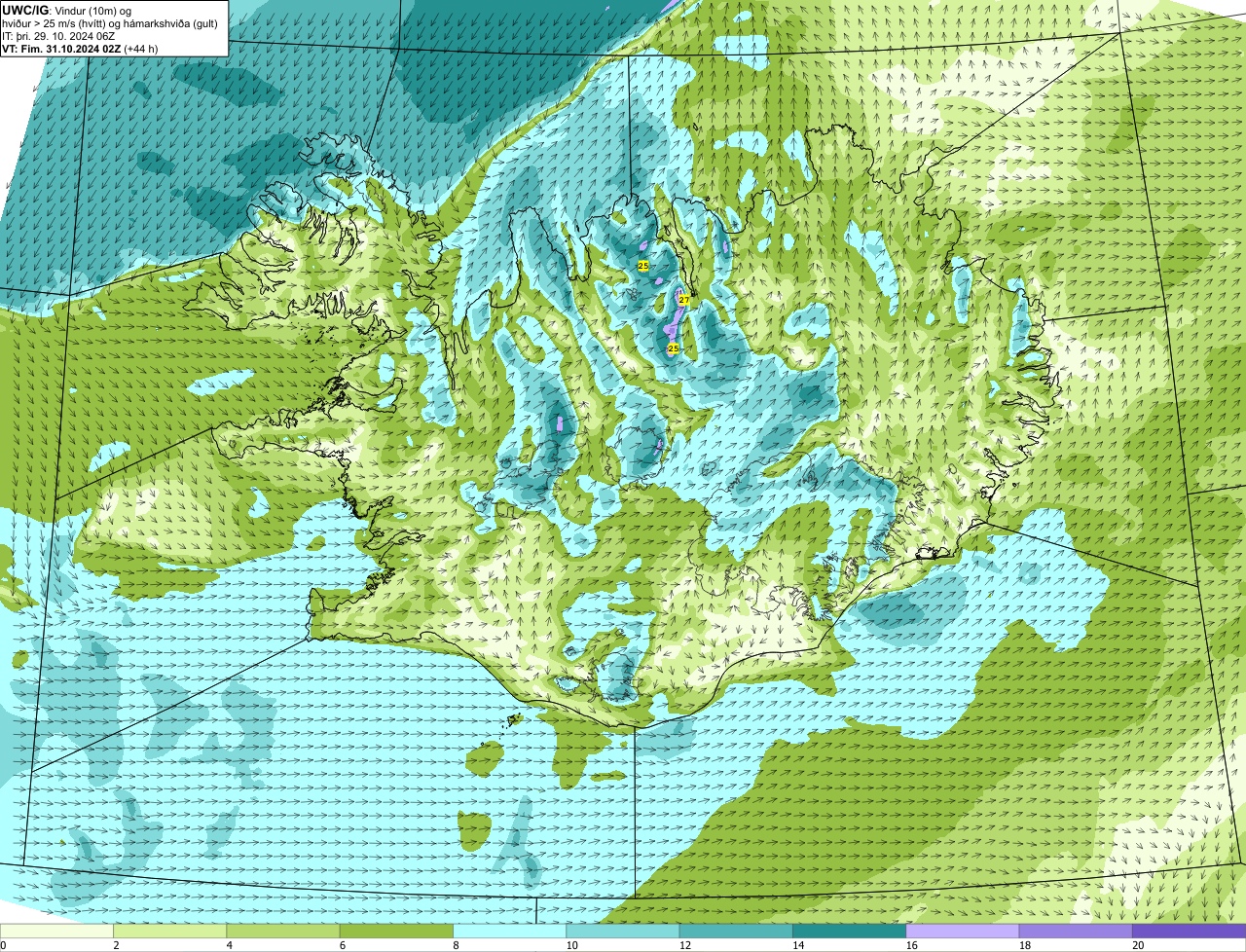Image resolution: width=1246 pixels, height=952 pixels.
Task: Click the legend scale label 0
Action: tap(3, 945)
